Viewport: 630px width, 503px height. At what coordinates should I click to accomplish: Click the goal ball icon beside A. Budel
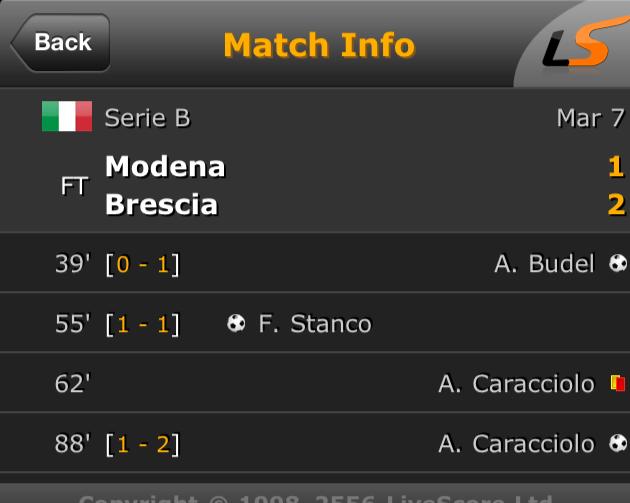point(617,264)
